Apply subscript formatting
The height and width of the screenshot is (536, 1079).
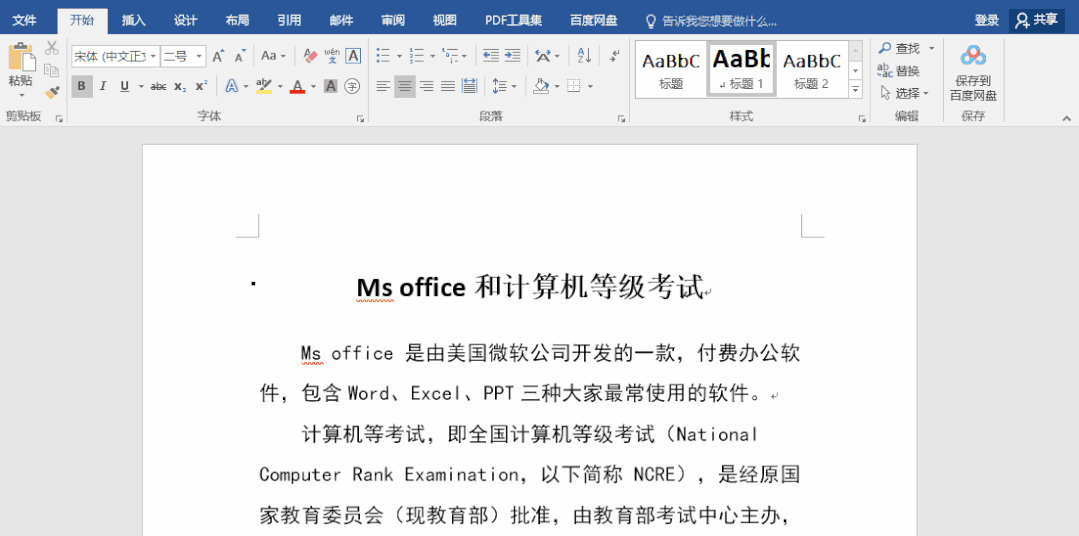pyautogui.click(x=180, y=86)
